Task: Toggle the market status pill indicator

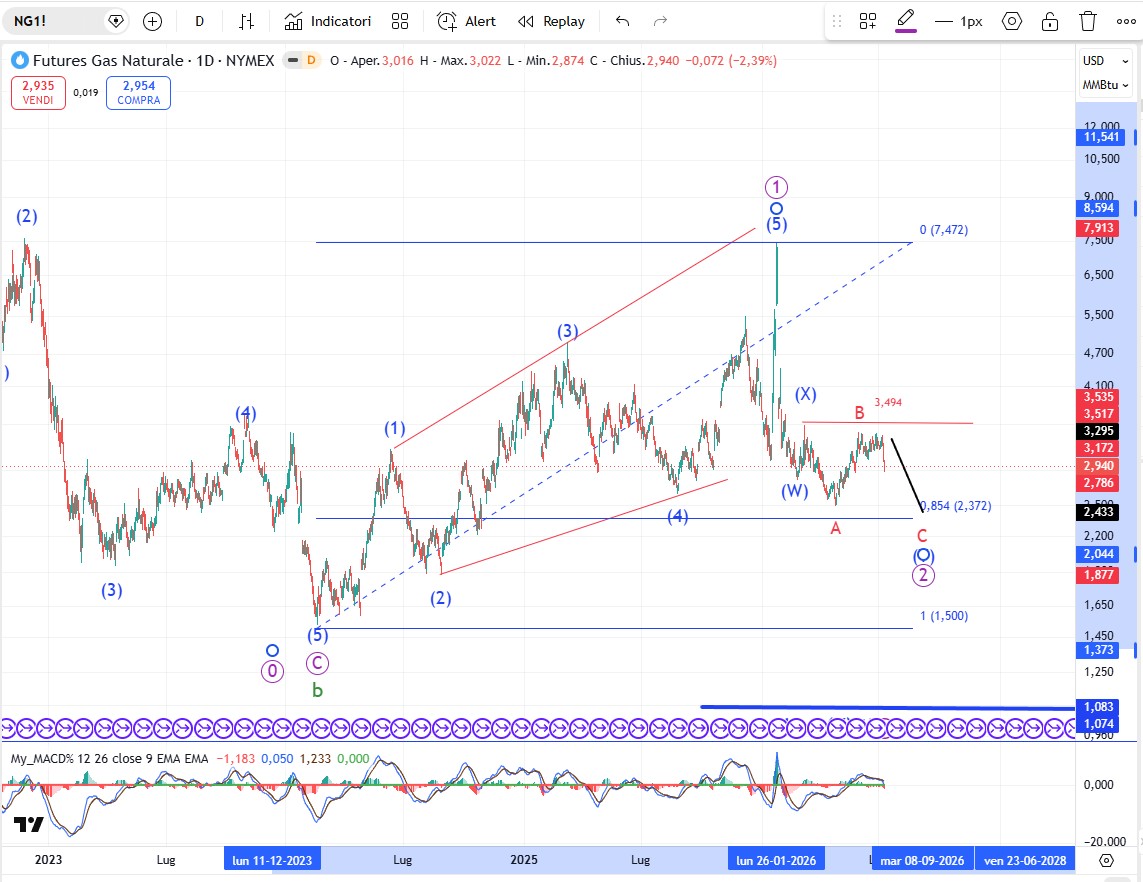Action: 293,61
